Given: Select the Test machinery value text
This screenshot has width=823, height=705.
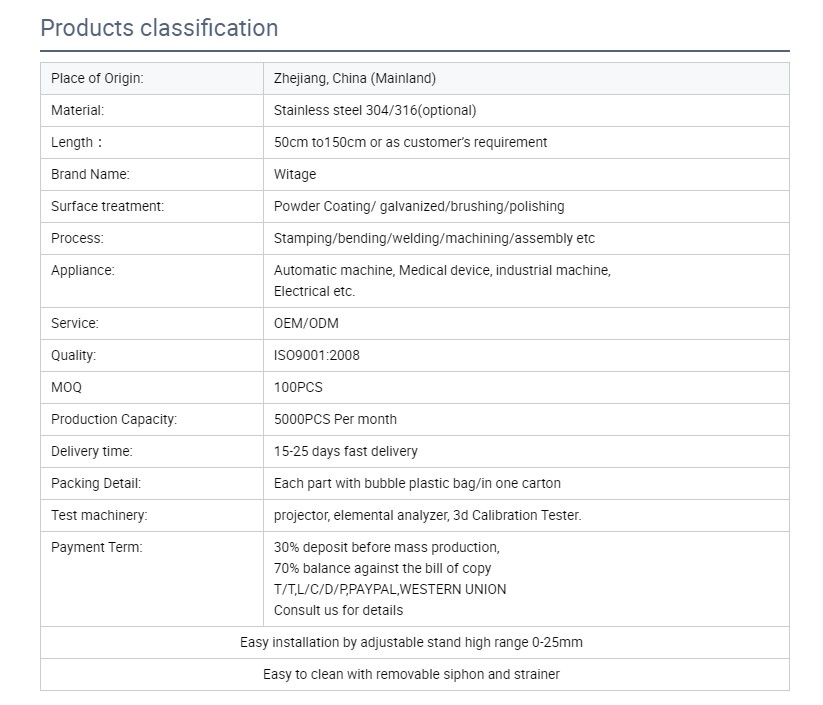Looking at the screenshot, I should pos(427,516).
